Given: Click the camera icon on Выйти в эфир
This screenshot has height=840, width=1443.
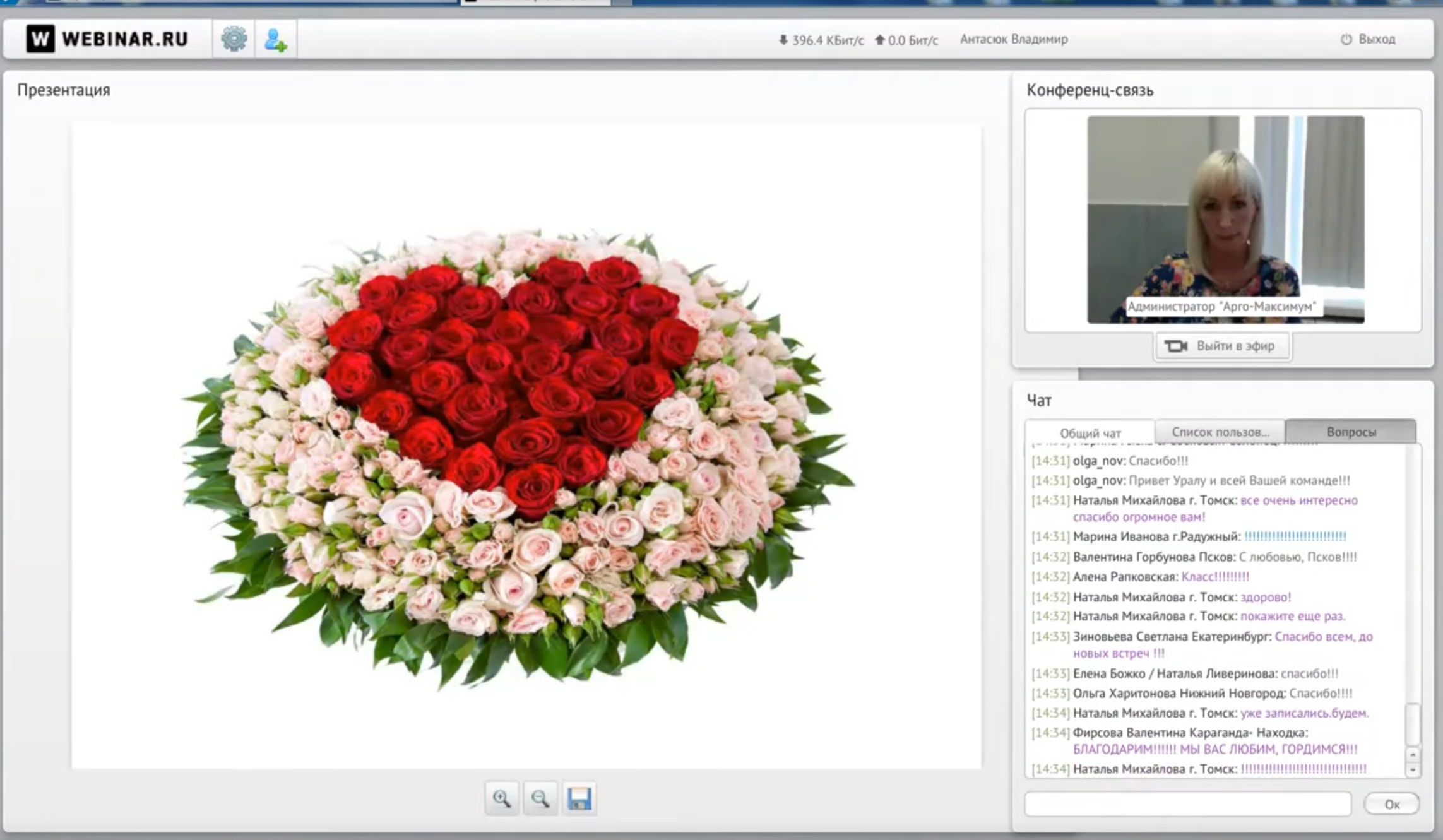Looking at the screenshot, I should pos(1175,346).
